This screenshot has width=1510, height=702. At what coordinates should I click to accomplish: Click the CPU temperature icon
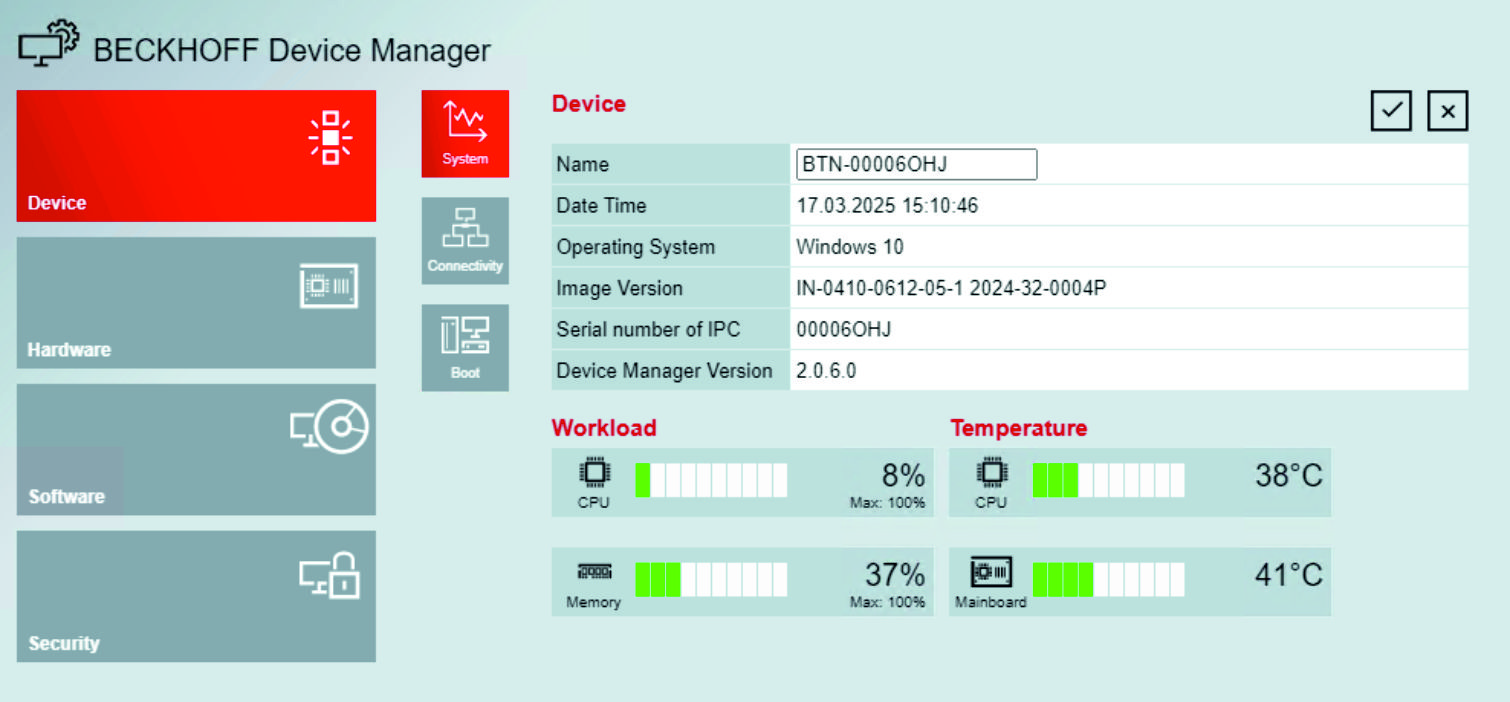click(991, 473)
